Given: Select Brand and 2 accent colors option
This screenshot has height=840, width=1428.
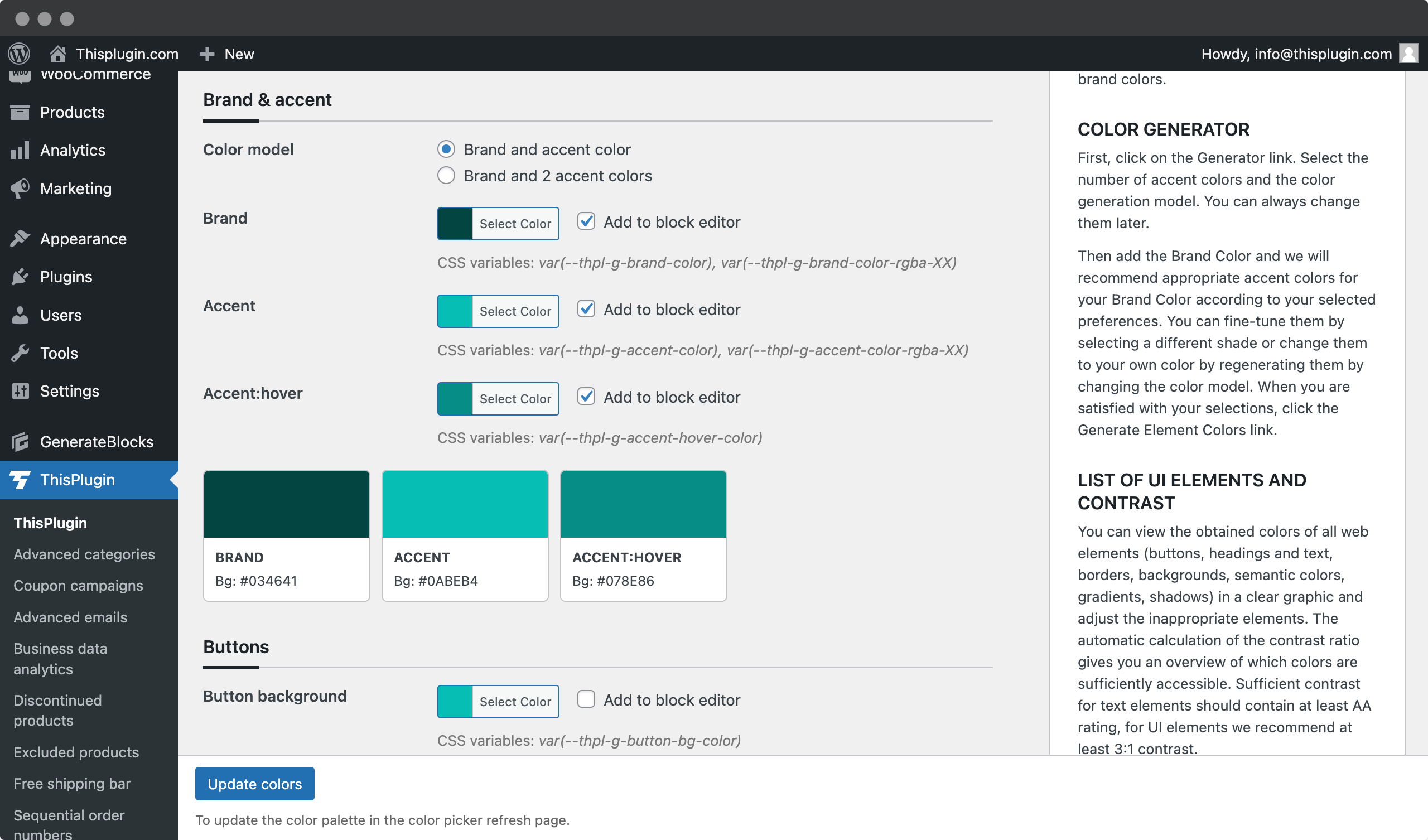Looking at the screenshot, I should coord(447,176).
